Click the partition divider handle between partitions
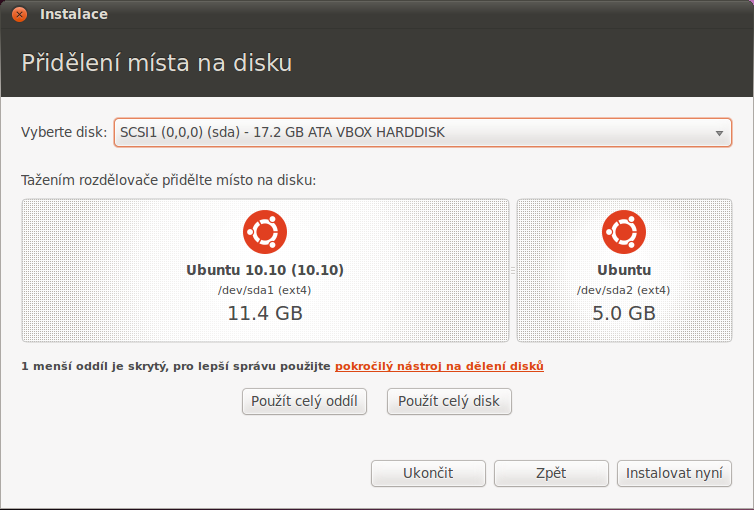This screenshot has height=510, width=754. pos(513,271)
